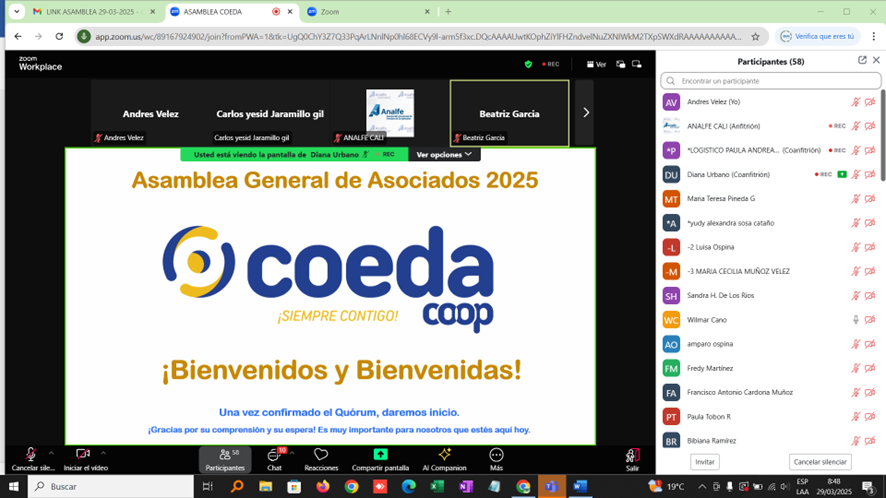
Task: Expand audio options arrow beside microphone
Action: click(x=52, y=453)
